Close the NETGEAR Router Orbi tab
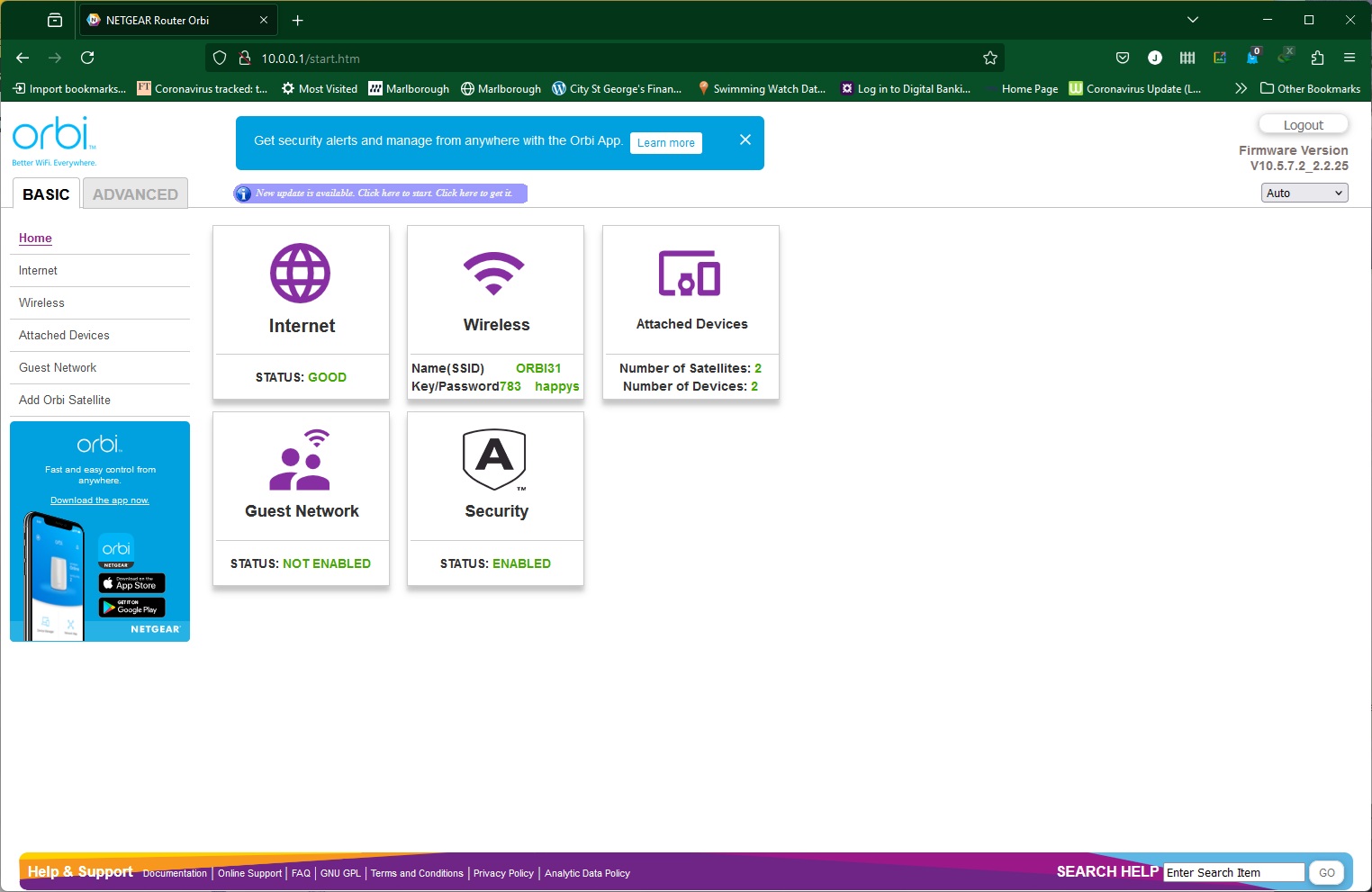The width and height of the screenshot is (1372, 892). coord(264,20)
